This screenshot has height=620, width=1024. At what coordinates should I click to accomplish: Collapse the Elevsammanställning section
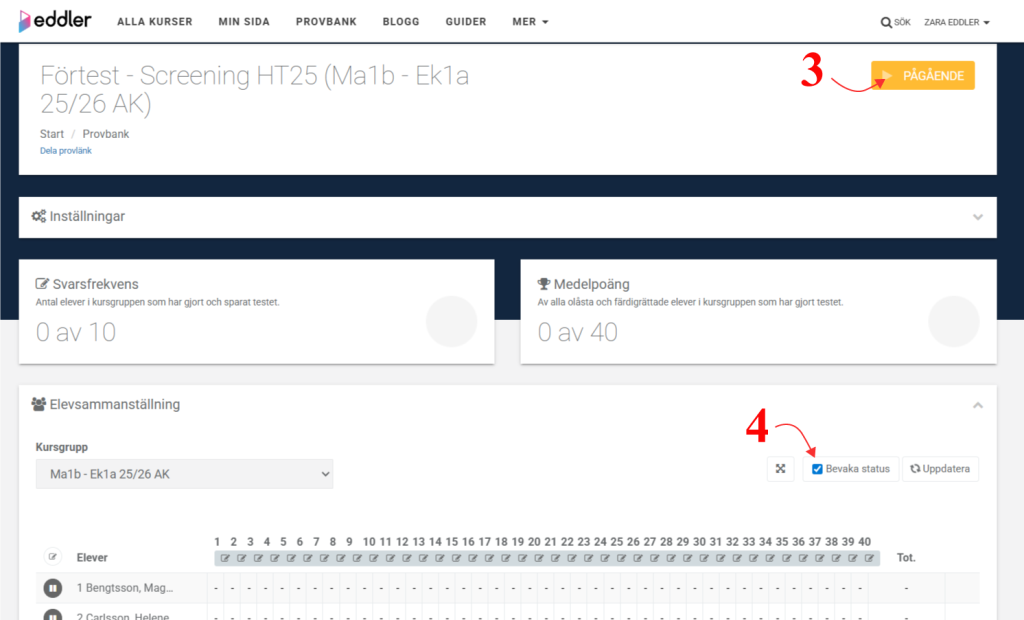977,405
